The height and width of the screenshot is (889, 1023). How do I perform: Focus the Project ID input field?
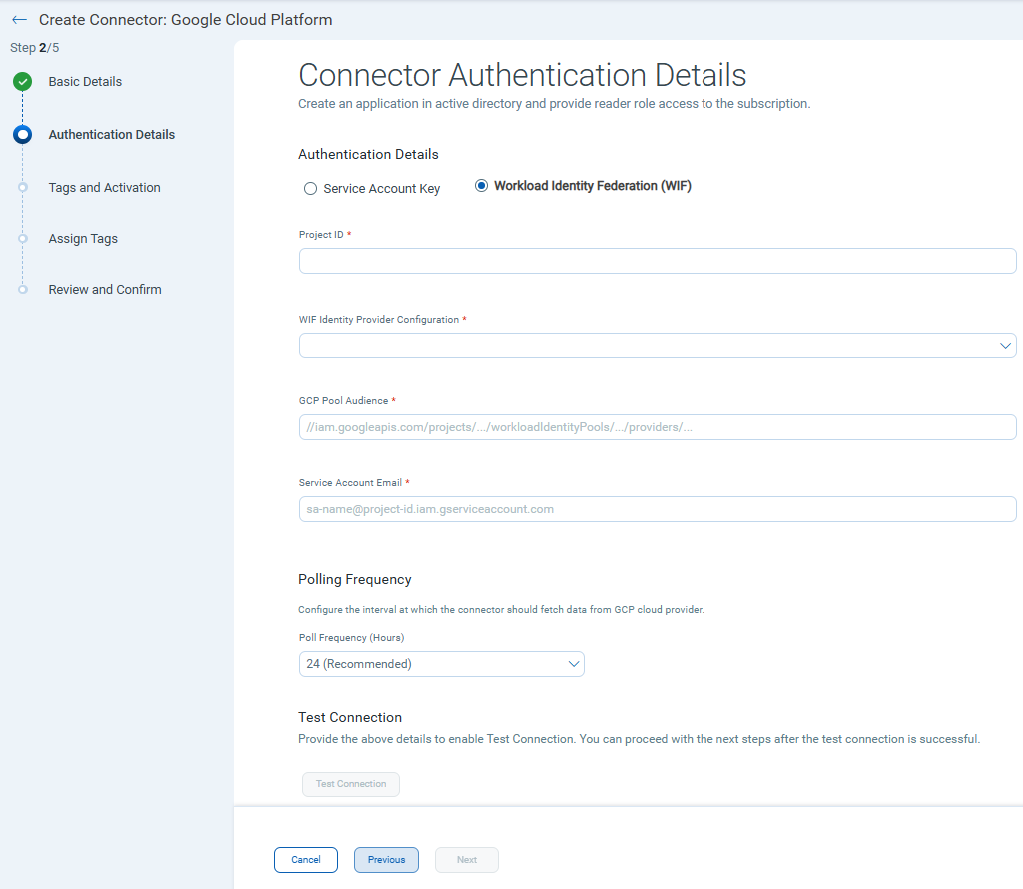pyautogui.click(x=658, y=261)
